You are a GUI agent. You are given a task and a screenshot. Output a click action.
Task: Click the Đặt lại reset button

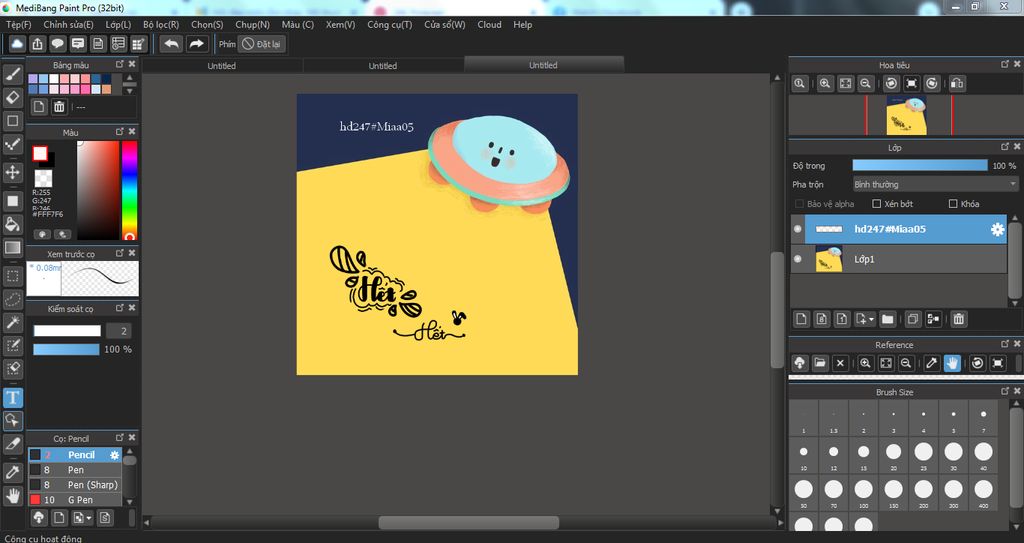tap(262, 44)
